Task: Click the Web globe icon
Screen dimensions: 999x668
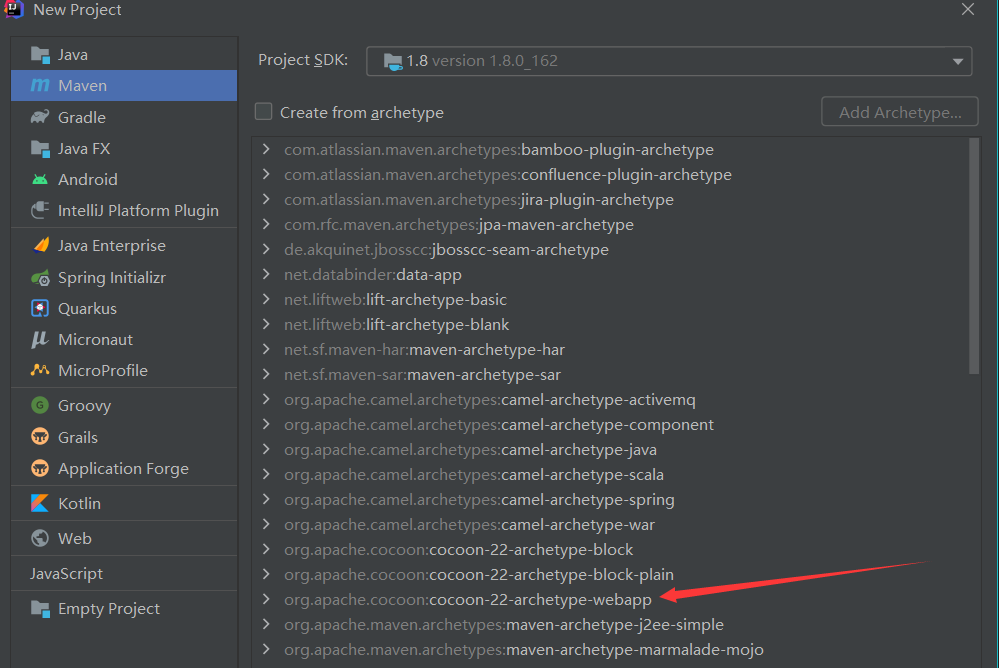Action: coord(40,538)
